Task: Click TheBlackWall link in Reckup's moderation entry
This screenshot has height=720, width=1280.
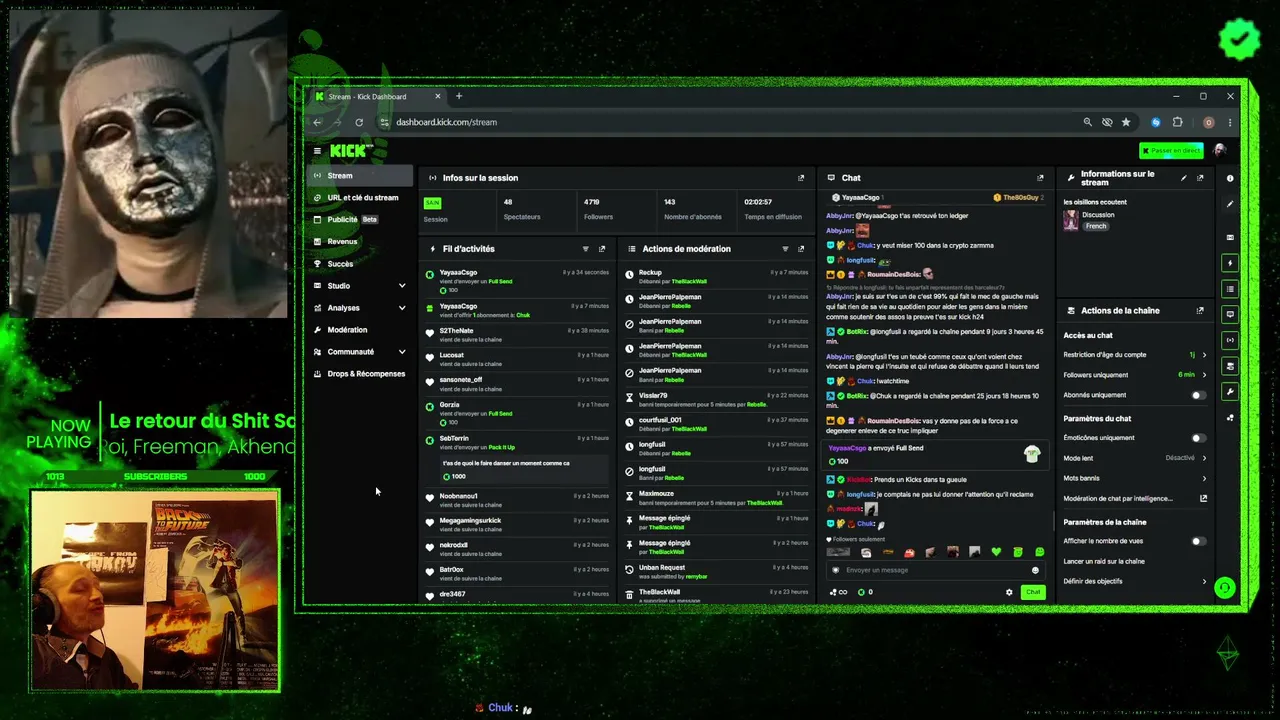Action: click(x=689, y=282)
